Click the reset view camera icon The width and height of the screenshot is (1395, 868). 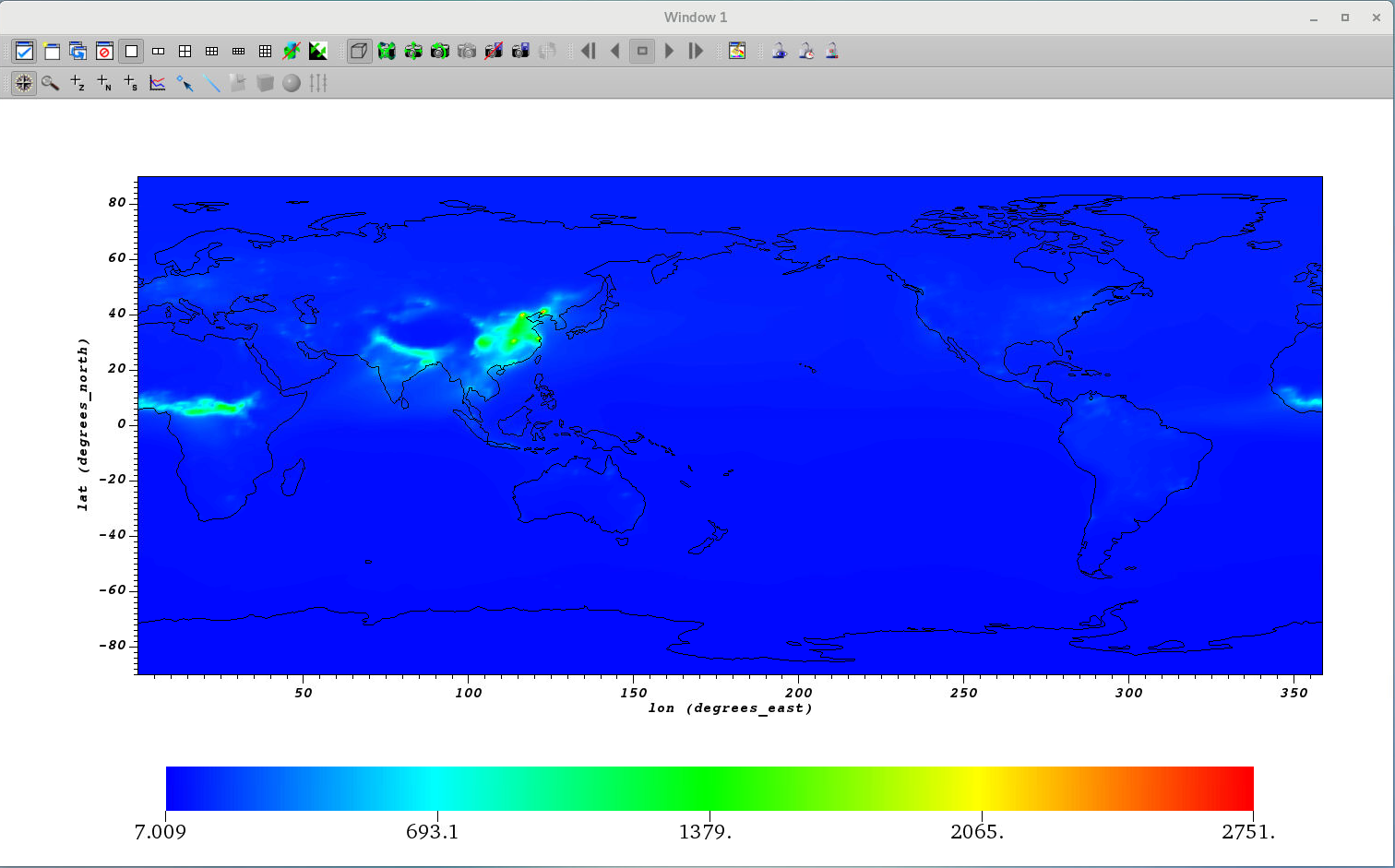tap(387, 52)
